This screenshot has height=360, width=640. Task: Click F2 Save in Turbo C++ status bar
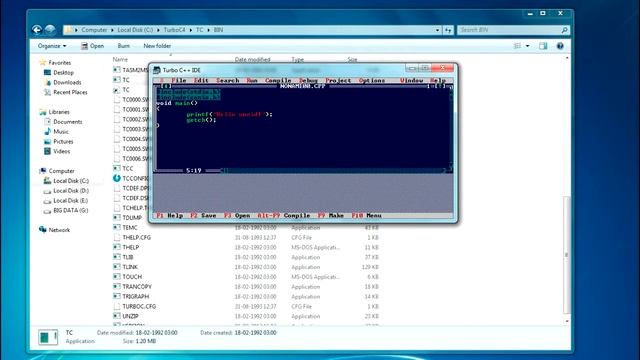click(203, 215)
